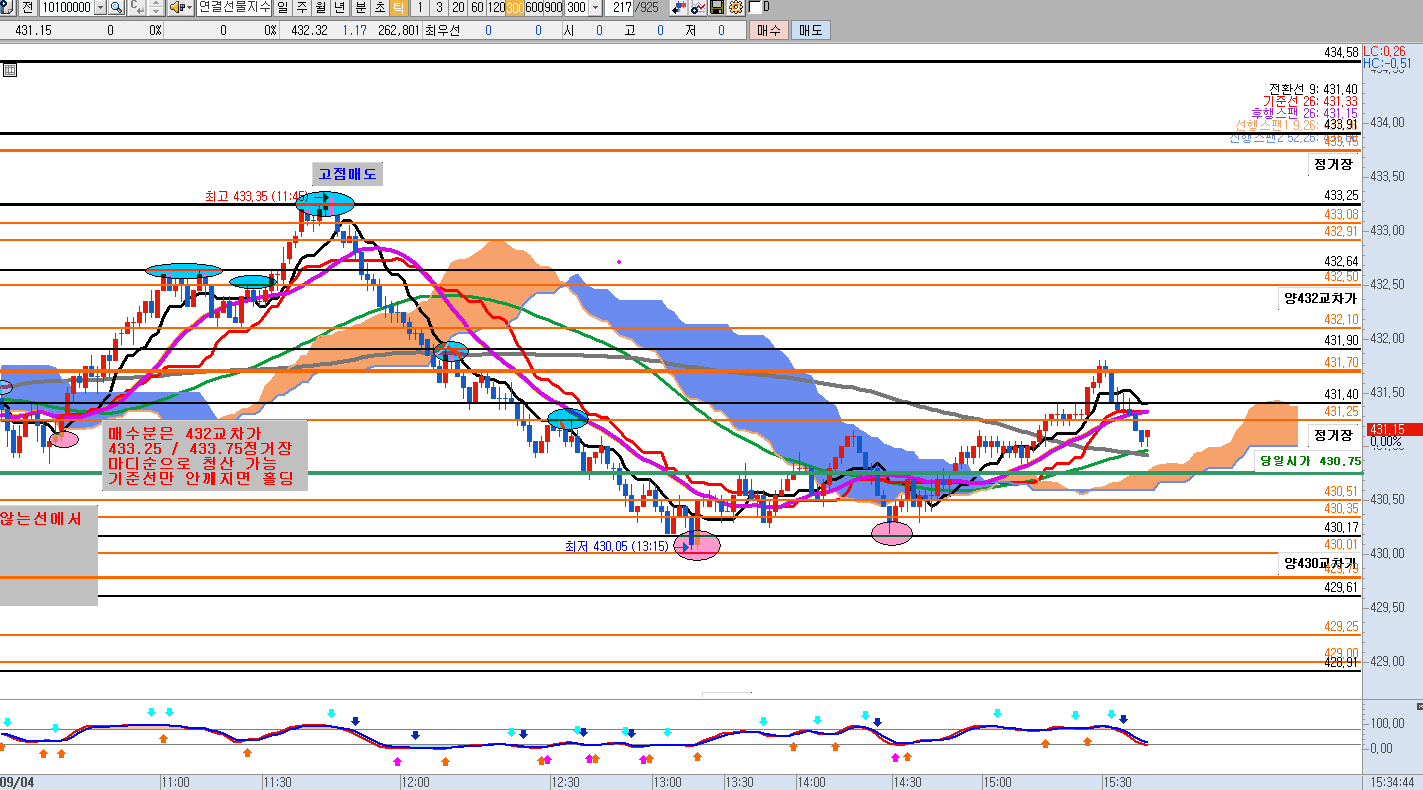Click the grid icon at chart top-left
Viewport: 1423px width, 790px height.
coord(10,70)
